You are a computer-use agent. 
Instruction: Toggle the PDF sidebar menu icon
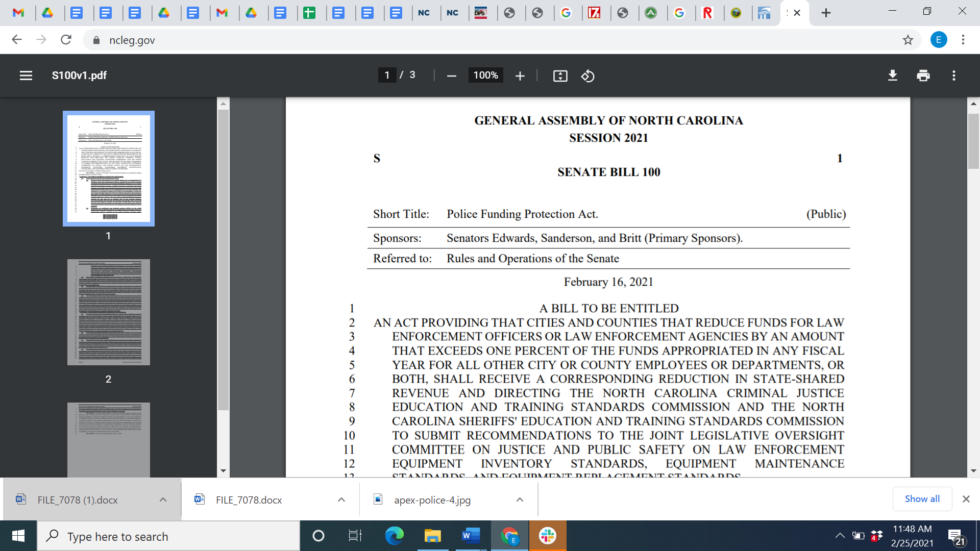26,76
